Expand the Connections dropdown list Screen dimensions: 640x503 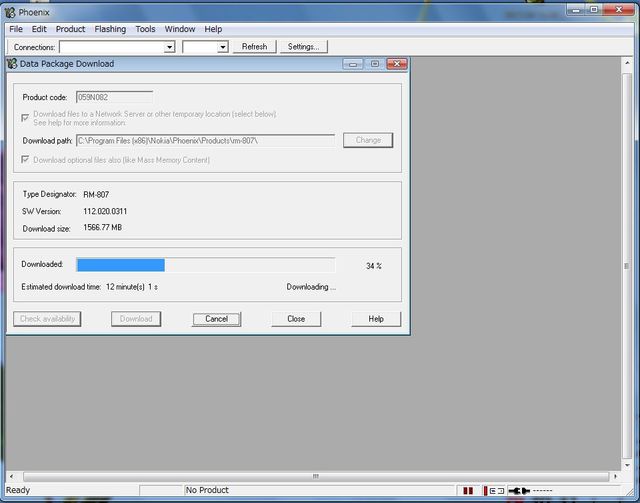pyautogui.click(x=169, y=47)
